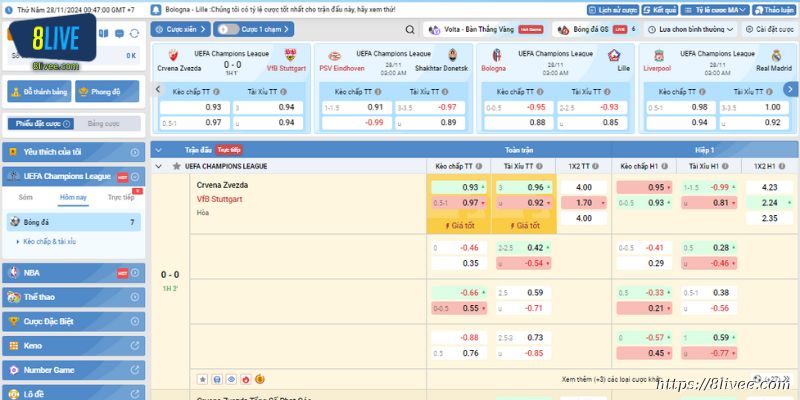Click next arrow on featured matches carousel
Viewport: 800px width, 400px height.
791,91
